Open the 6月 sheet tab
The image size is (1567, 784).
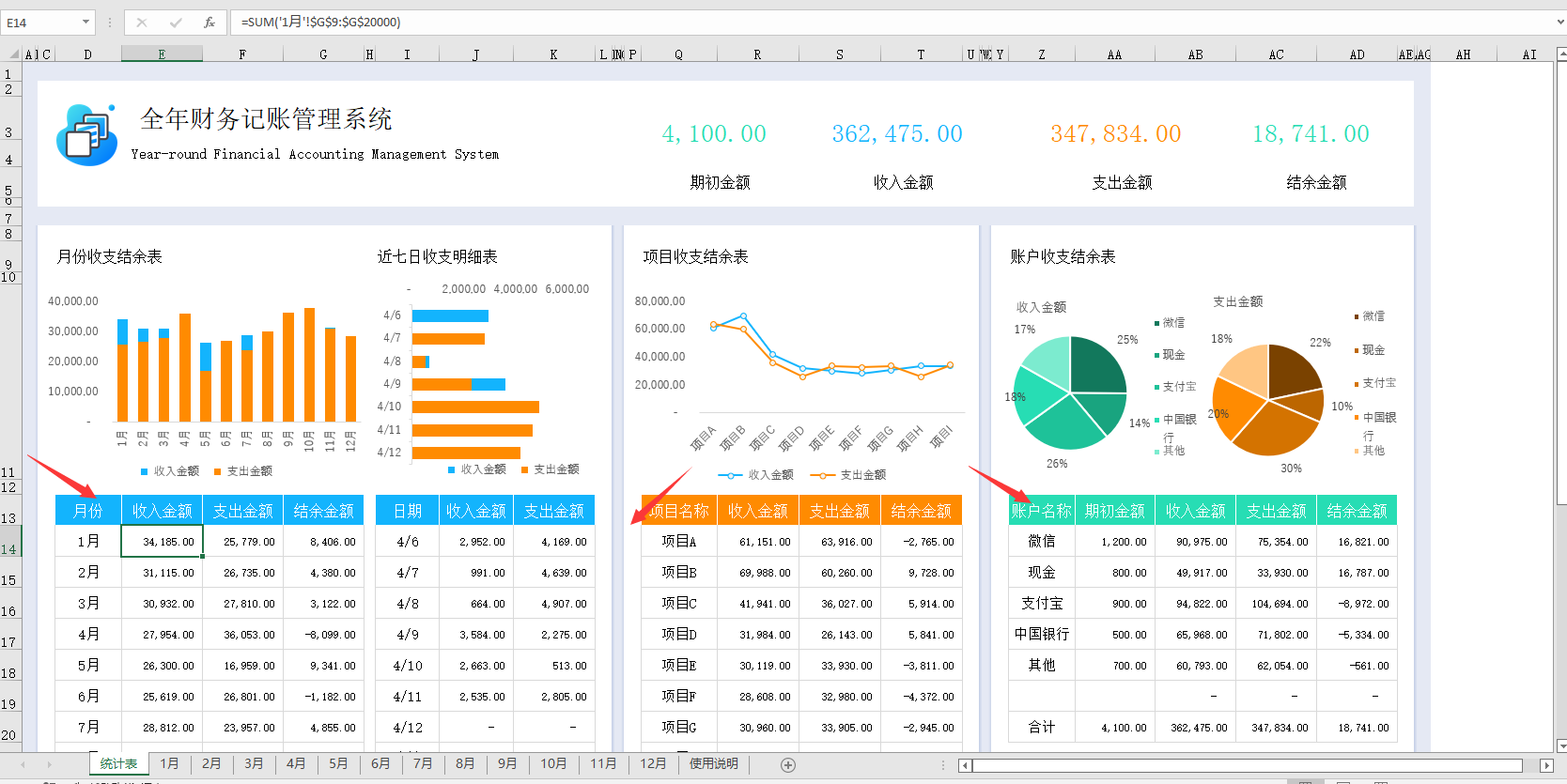[x=380, y=763]
